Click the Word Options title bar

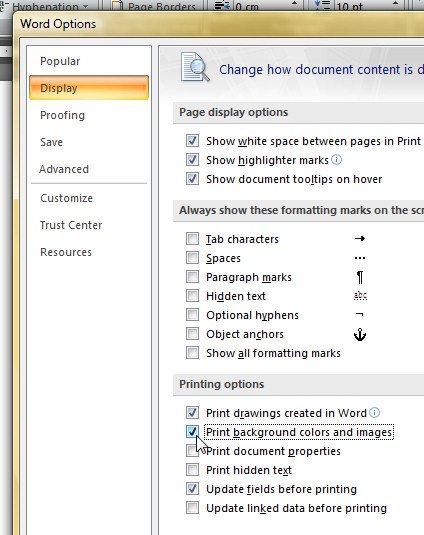(218, 24)
